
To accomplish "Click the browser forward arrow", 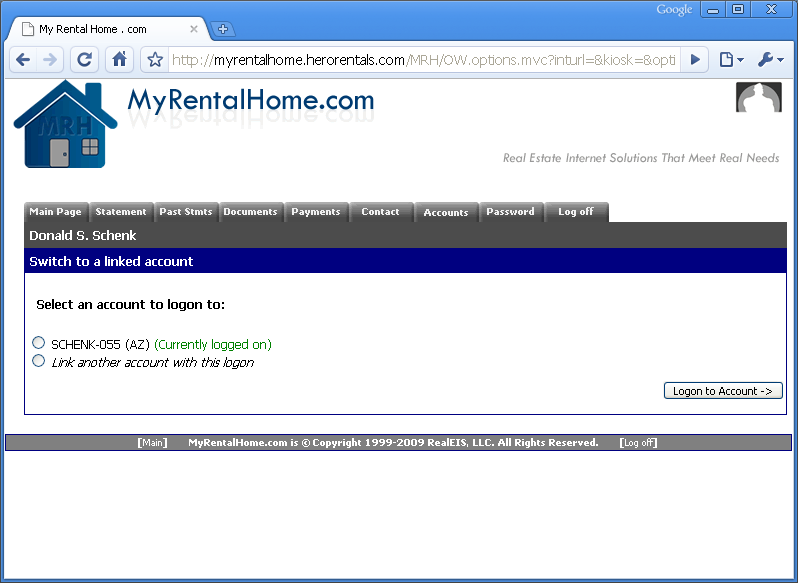I will 50,60.
